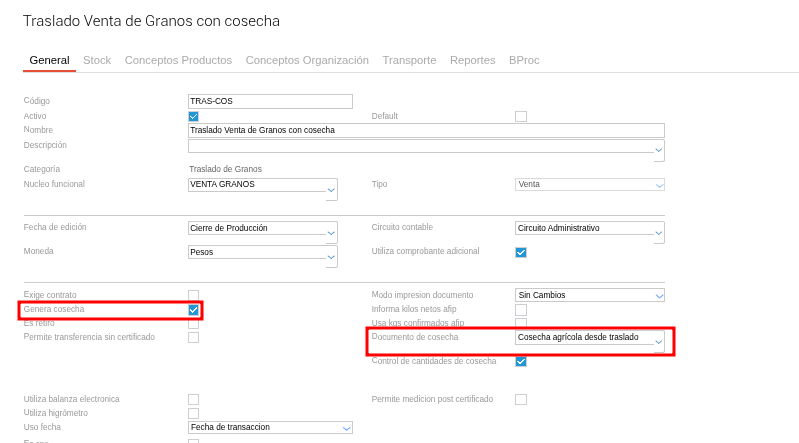Open the Circuito contable dropdown
This screenshot has width=799, height=443.
tap(658, 233)
